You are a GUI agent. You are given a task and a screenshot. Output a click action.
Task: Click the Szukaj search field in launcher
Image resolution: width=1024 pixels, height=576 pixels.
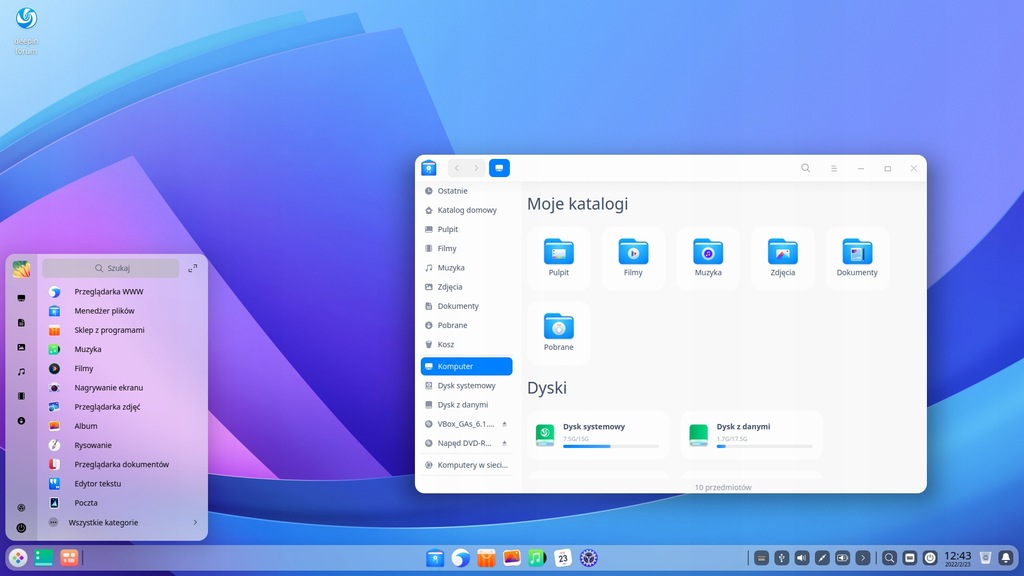tap(110, 268)
